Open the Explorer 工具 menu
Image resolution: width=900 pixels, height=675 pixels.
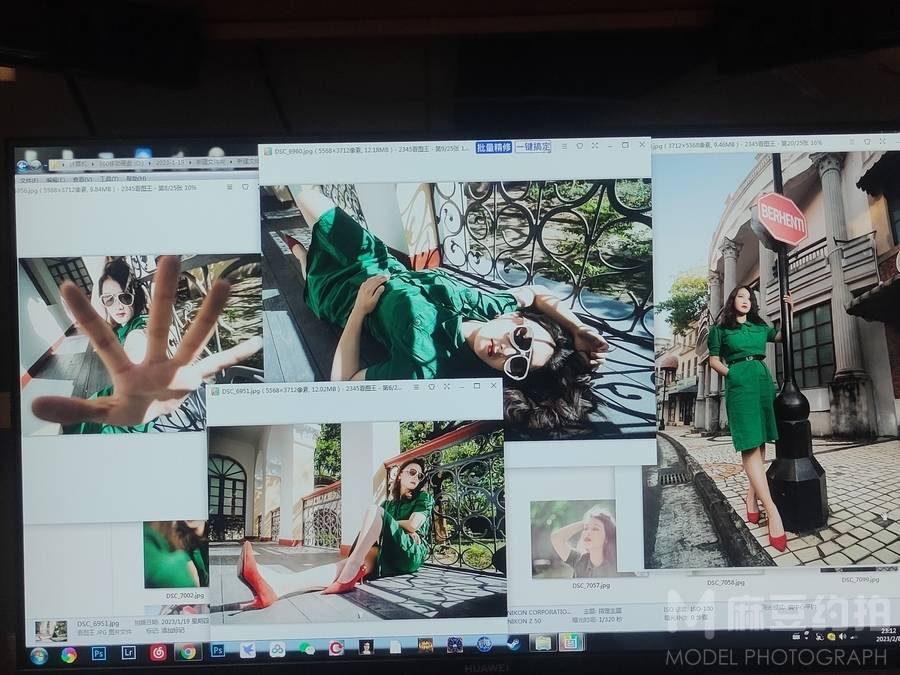[109, 179]
